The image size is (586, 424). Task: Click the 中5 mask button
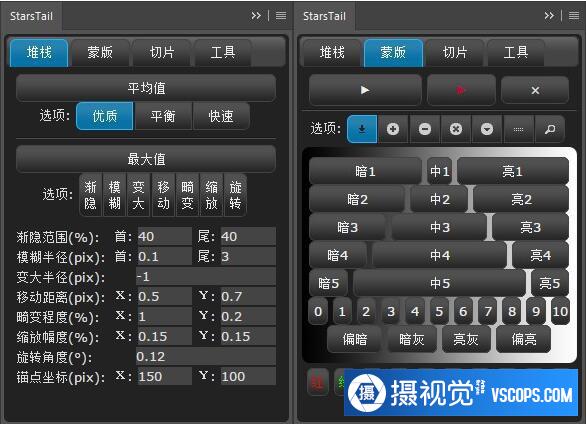coord(440,284)
